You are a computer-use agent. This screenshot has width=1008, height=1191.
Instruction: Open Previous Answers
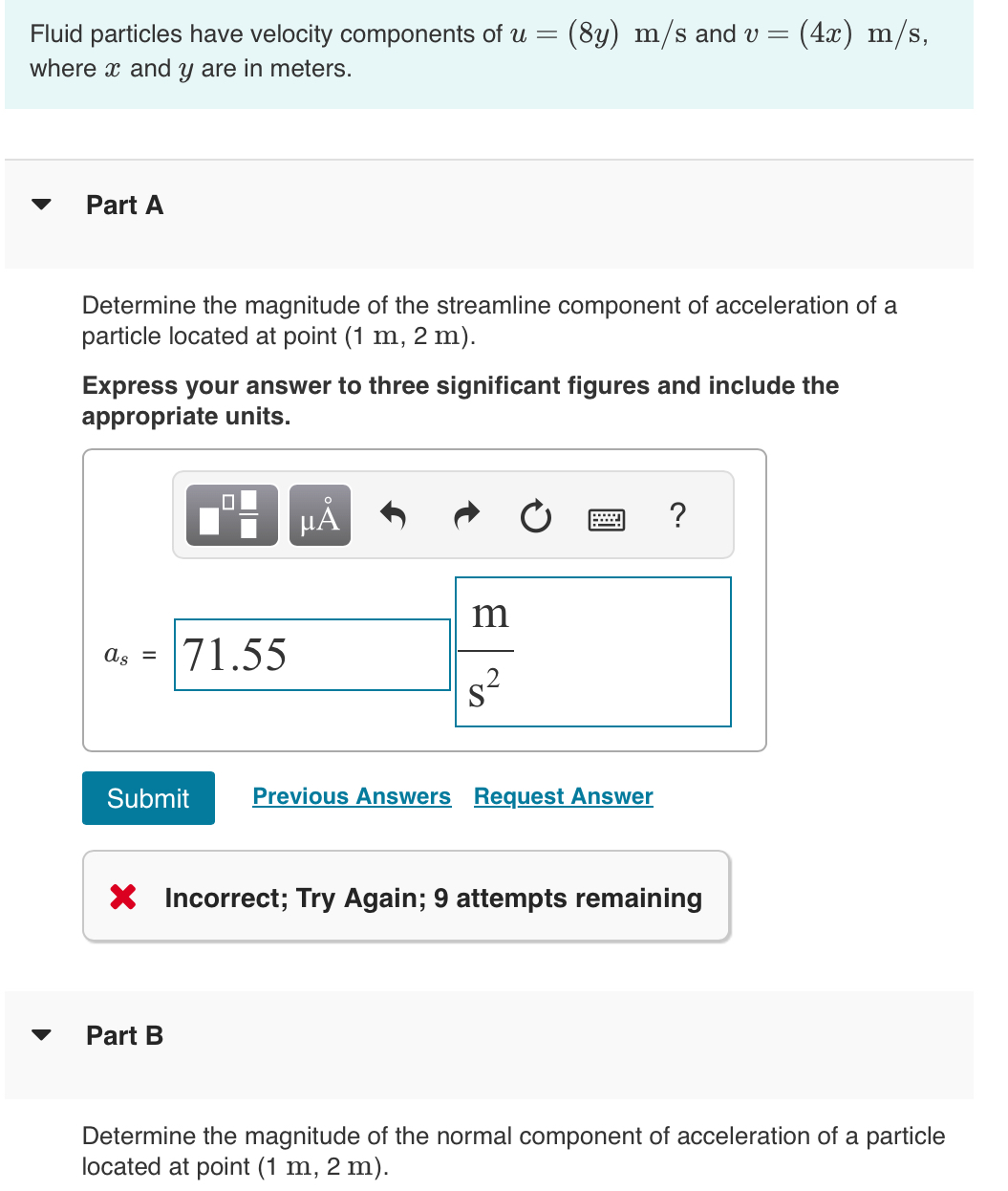[x=352, y=795]
